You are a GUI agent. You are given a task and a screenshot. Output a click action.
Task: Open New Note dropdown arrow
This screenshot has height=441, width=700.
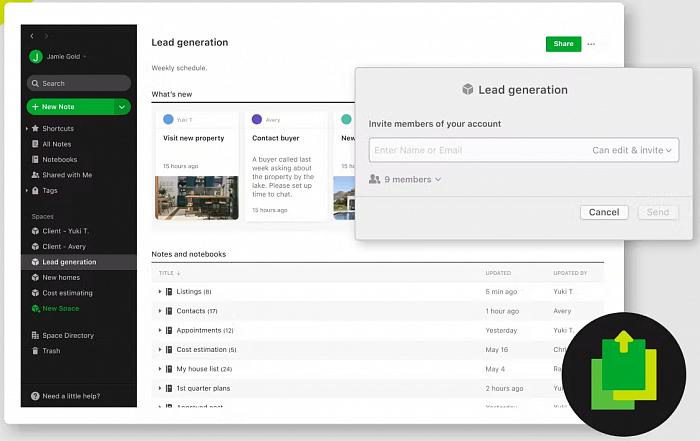coord(122,107)
